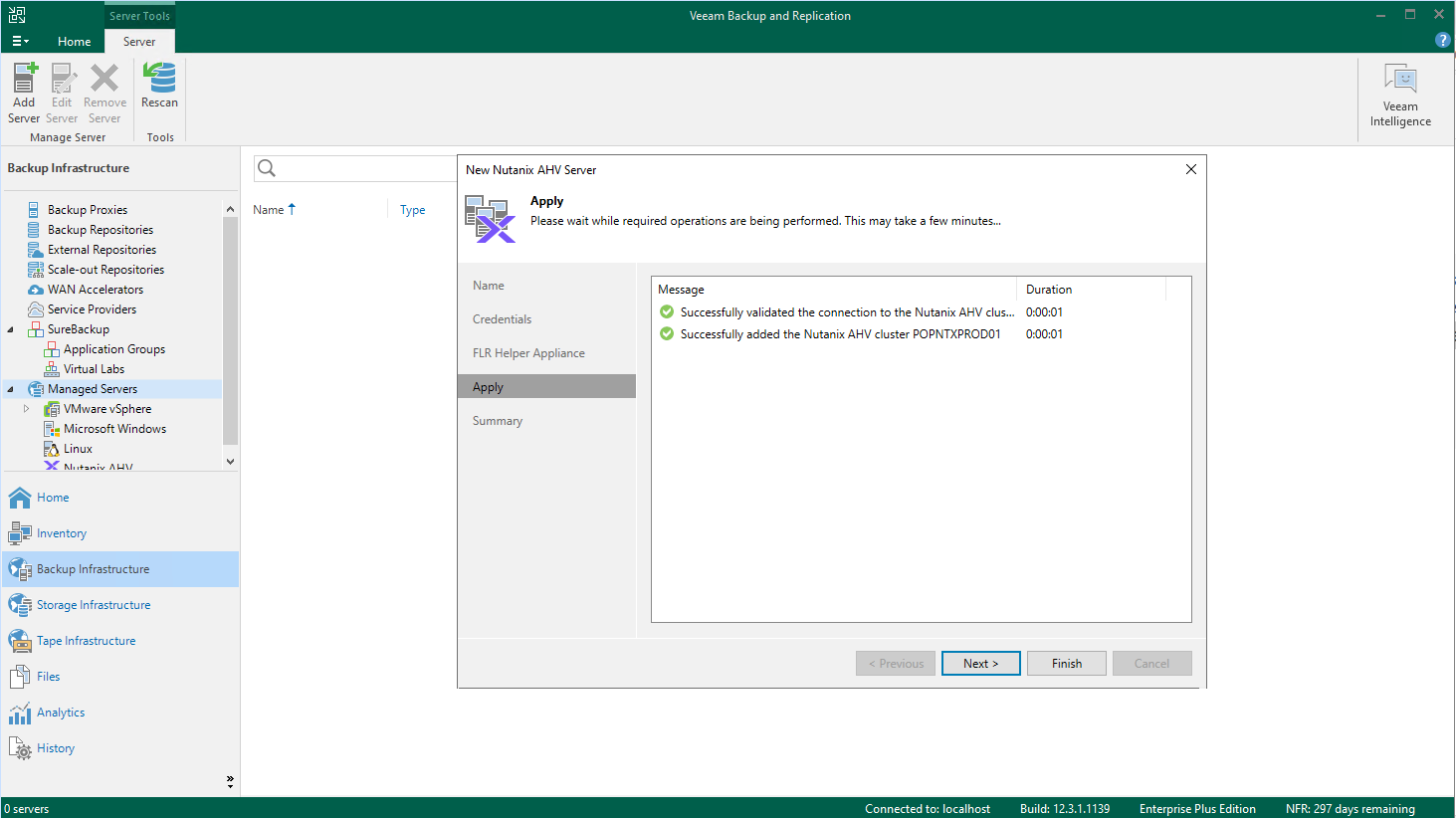Select Managed Servers tree node
This screenshot has height=818, width=1456.
coord(93,389)
